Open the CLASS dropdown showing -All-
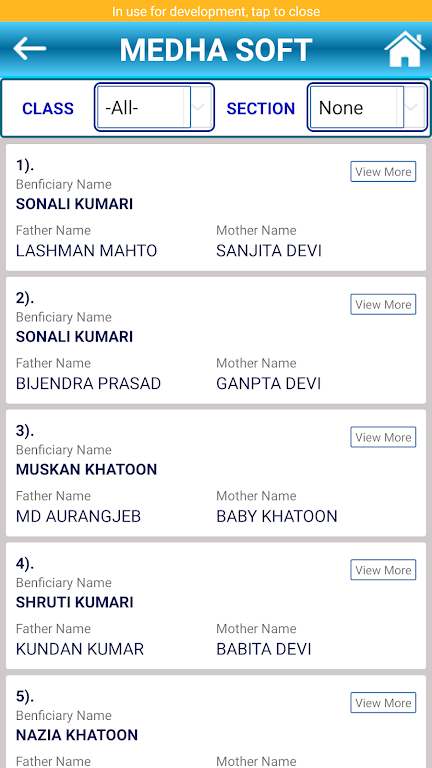The height and width of the screenshot is (768, 432). pos(154,107)
